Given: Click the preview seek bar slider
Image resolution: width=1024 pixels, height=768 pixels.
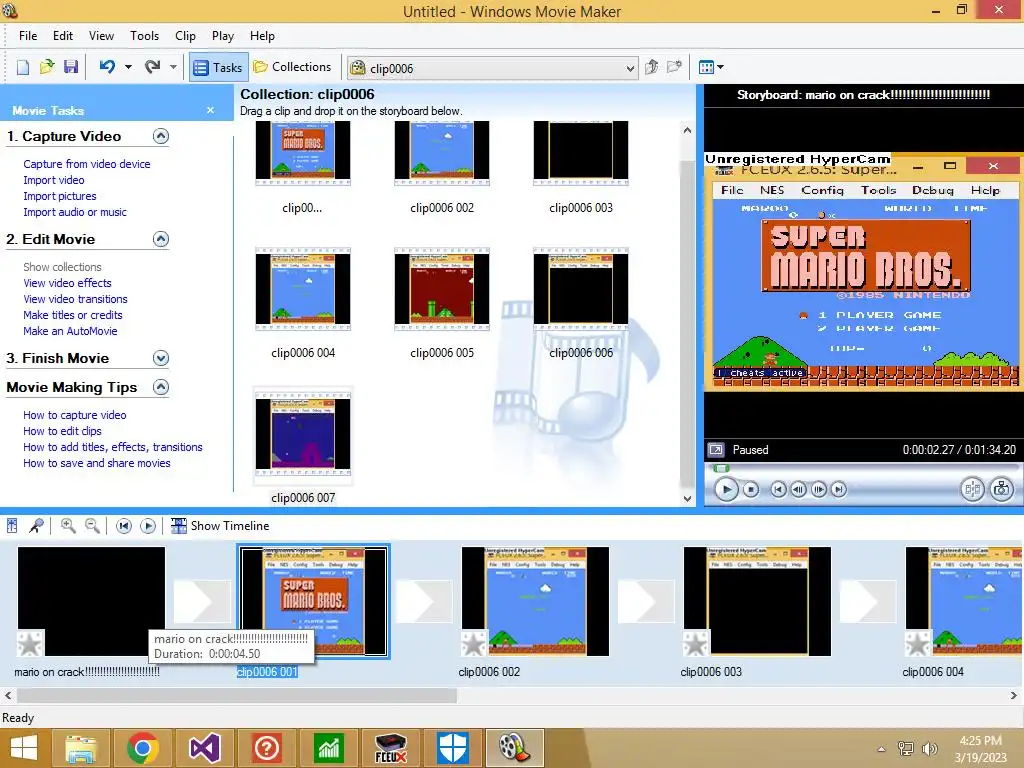Looking at the screenshot, I should pyautogui.click(x=721, y=468).
